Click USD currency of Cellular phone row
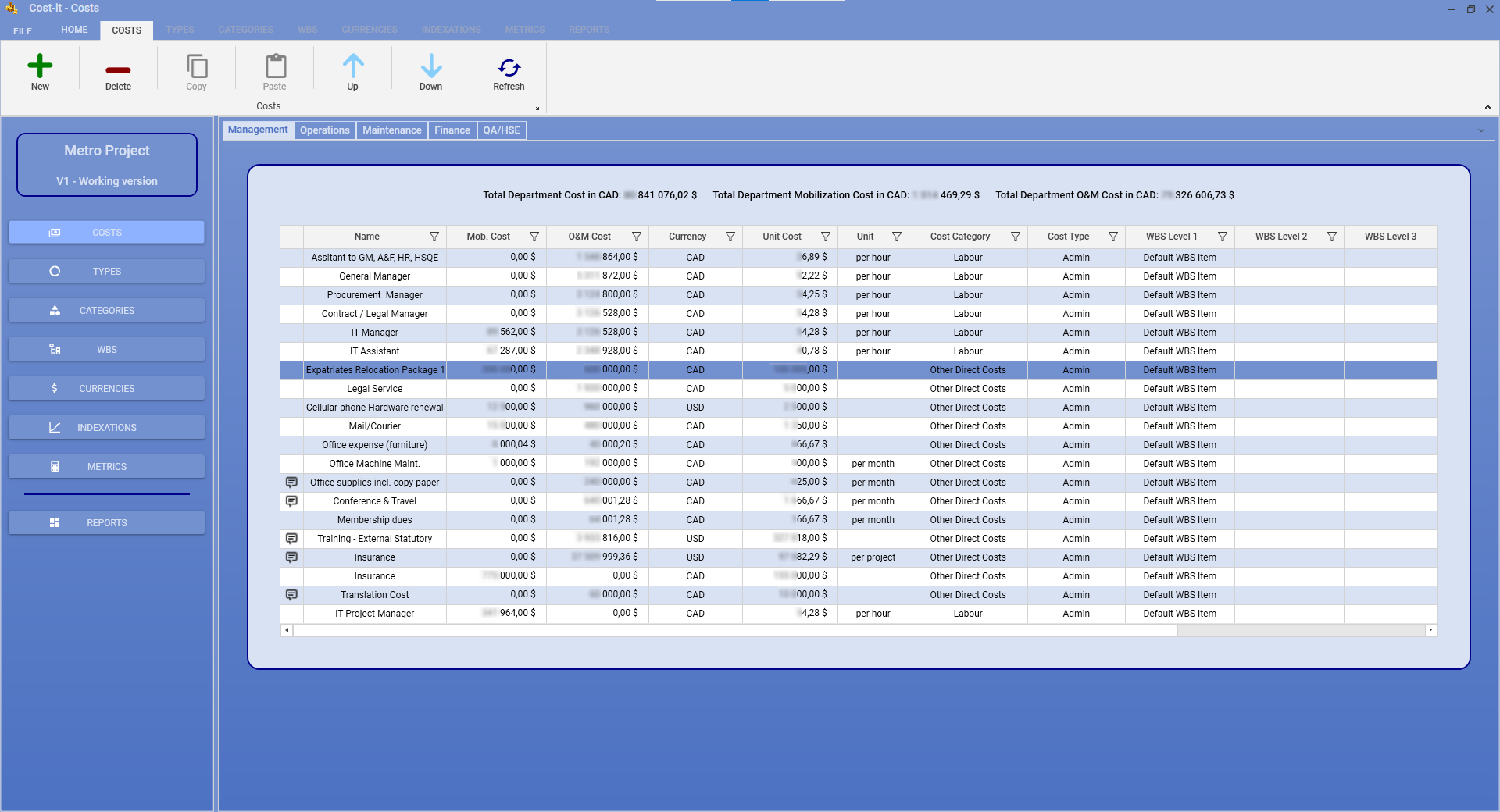 click(x=695, y=408)
